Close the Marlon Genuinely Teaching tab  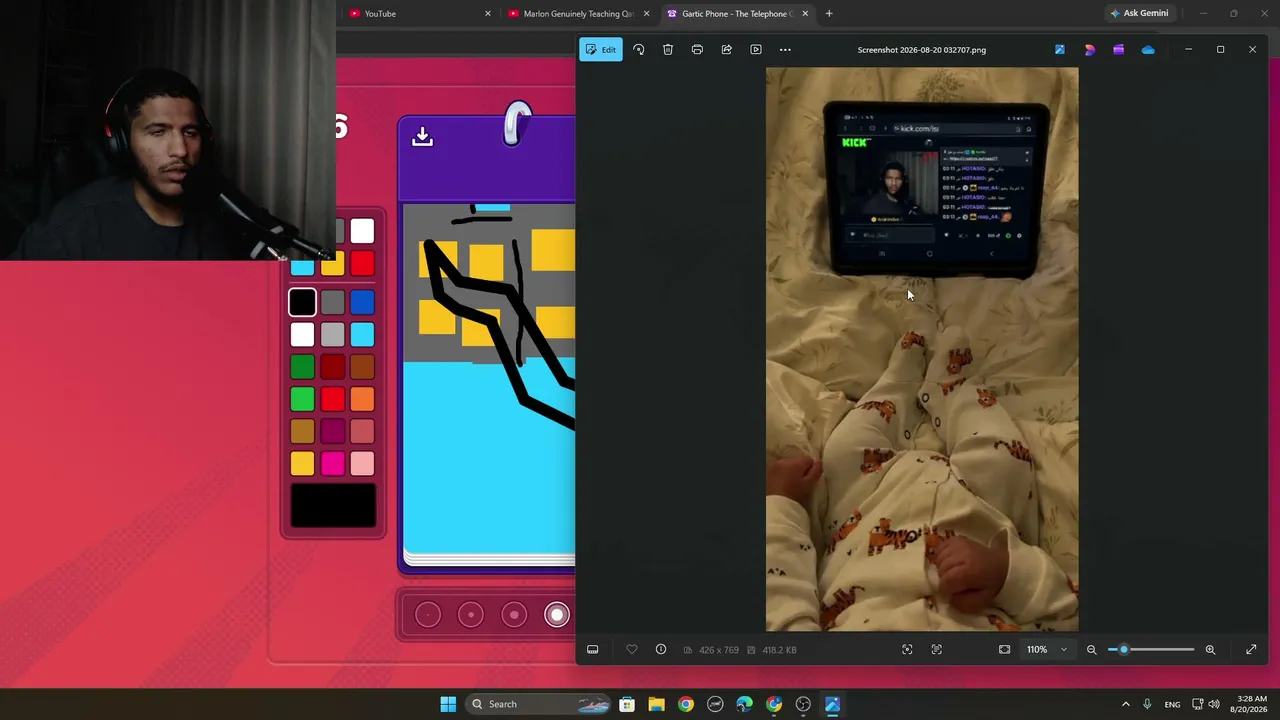[x=646, y=14]
